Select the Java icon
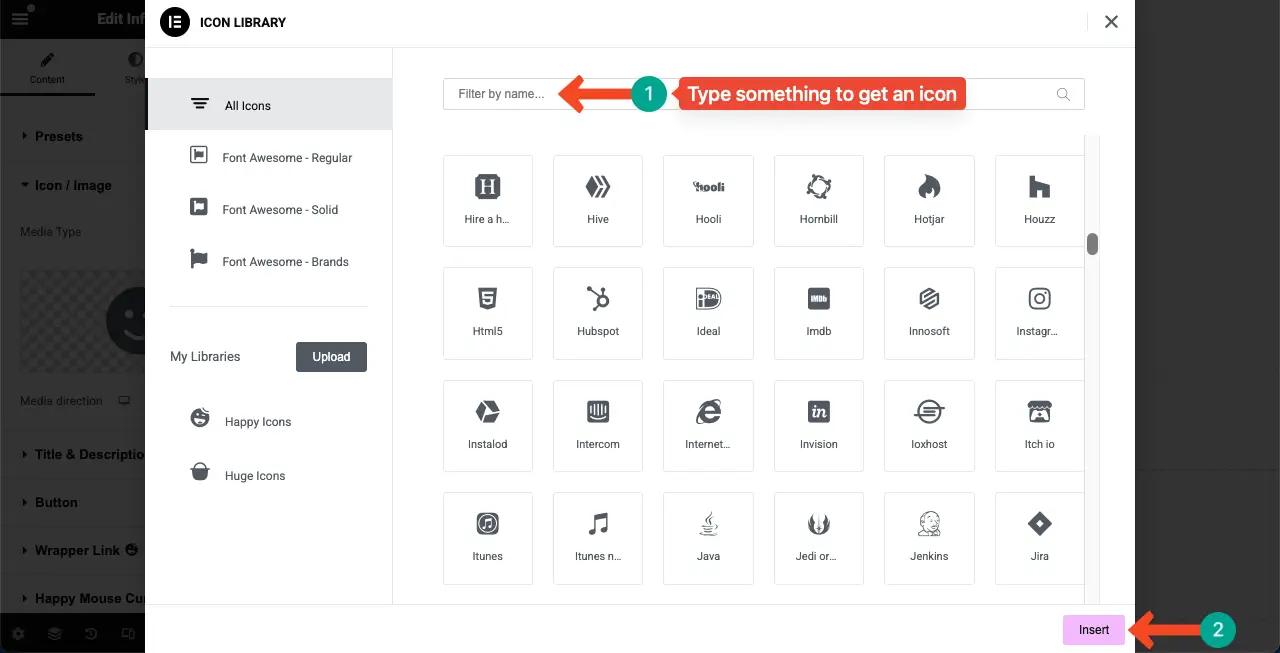This screenshot has width=1280, height=653. (708, 537)
